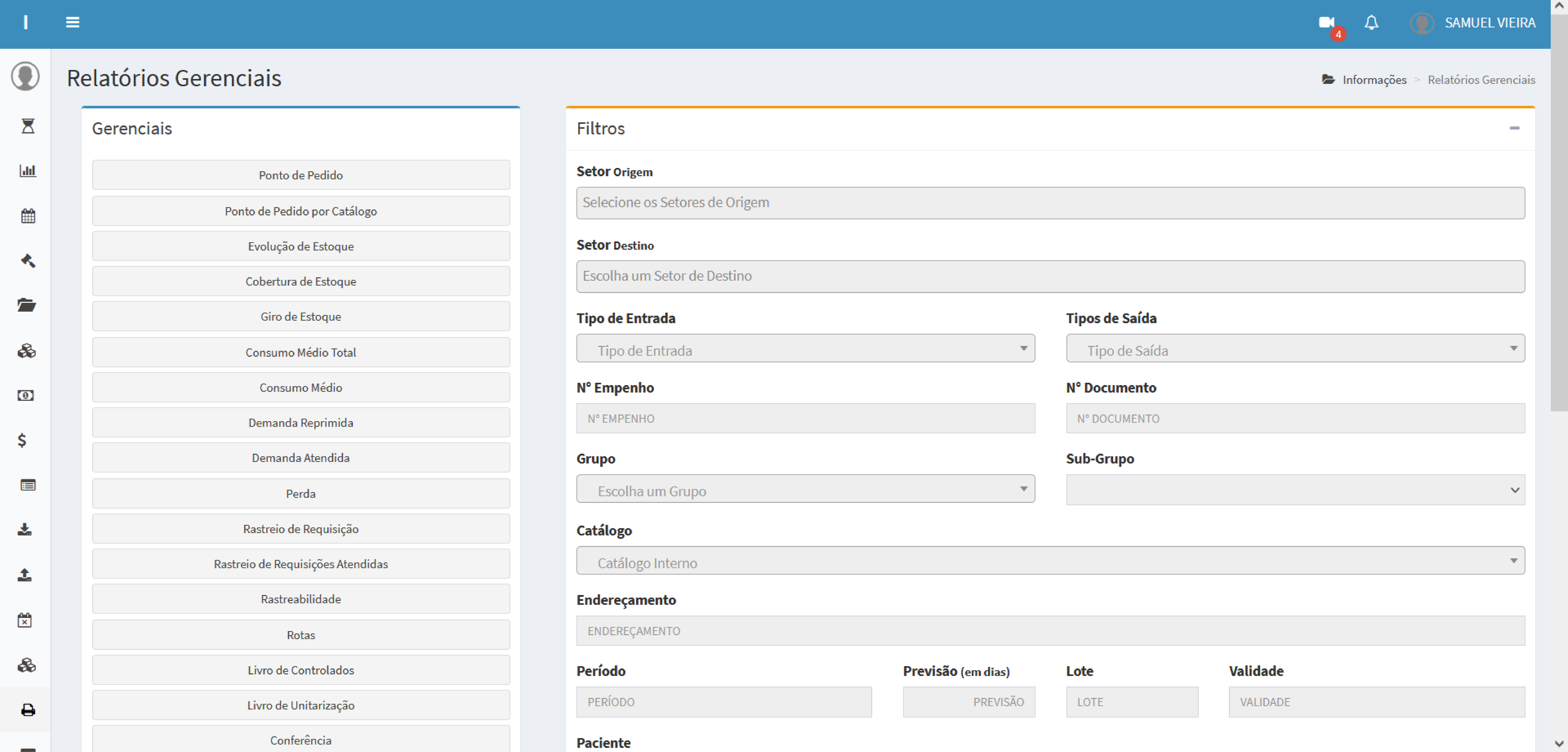Image resolution: width=1568 pixels, height=752 pixels.
Task: Choose the Livro de Controlados report
Action: click(301, 670)
